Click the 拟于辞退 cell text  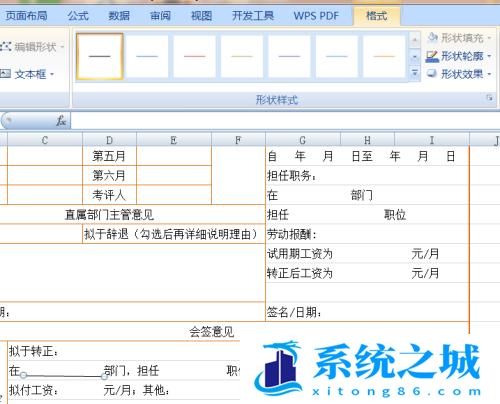pos(171,234)
